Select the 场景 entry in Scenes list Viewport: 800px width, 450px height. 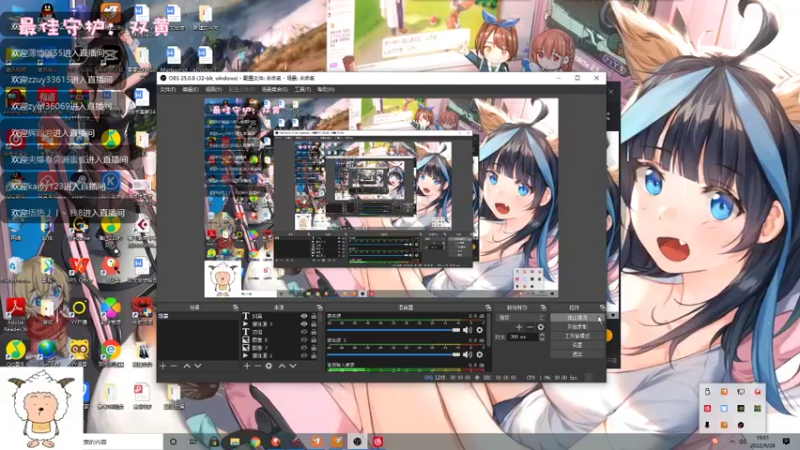click(x=197, y=316)
